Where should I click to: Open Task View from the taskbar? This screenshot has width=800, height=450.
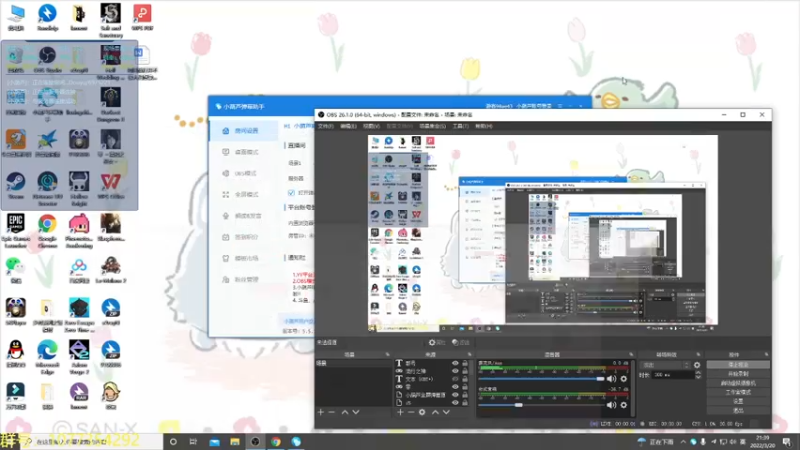point(193,442)
